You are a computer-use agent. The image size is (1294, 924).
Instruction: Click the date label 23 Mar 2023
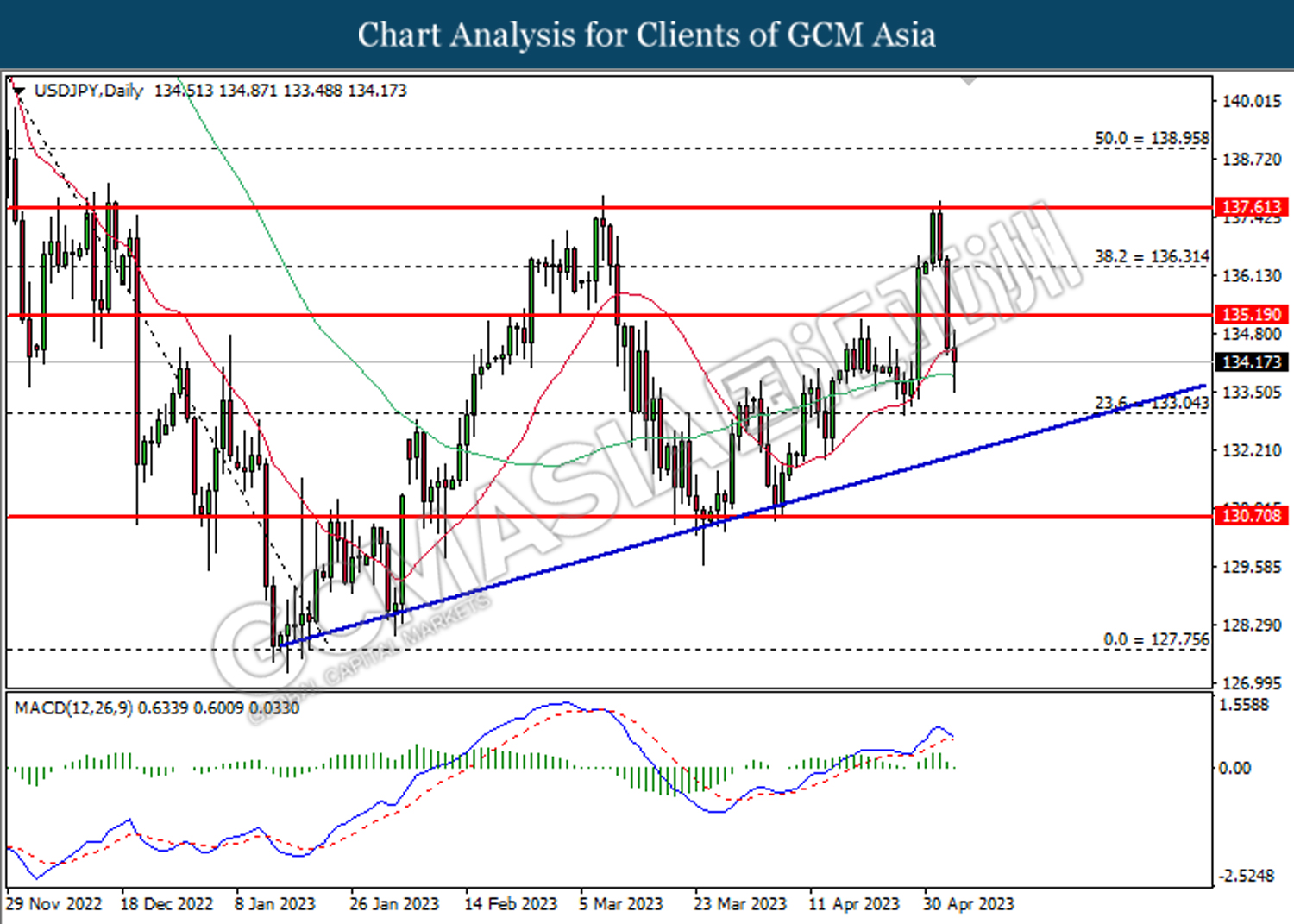[740, 904]
